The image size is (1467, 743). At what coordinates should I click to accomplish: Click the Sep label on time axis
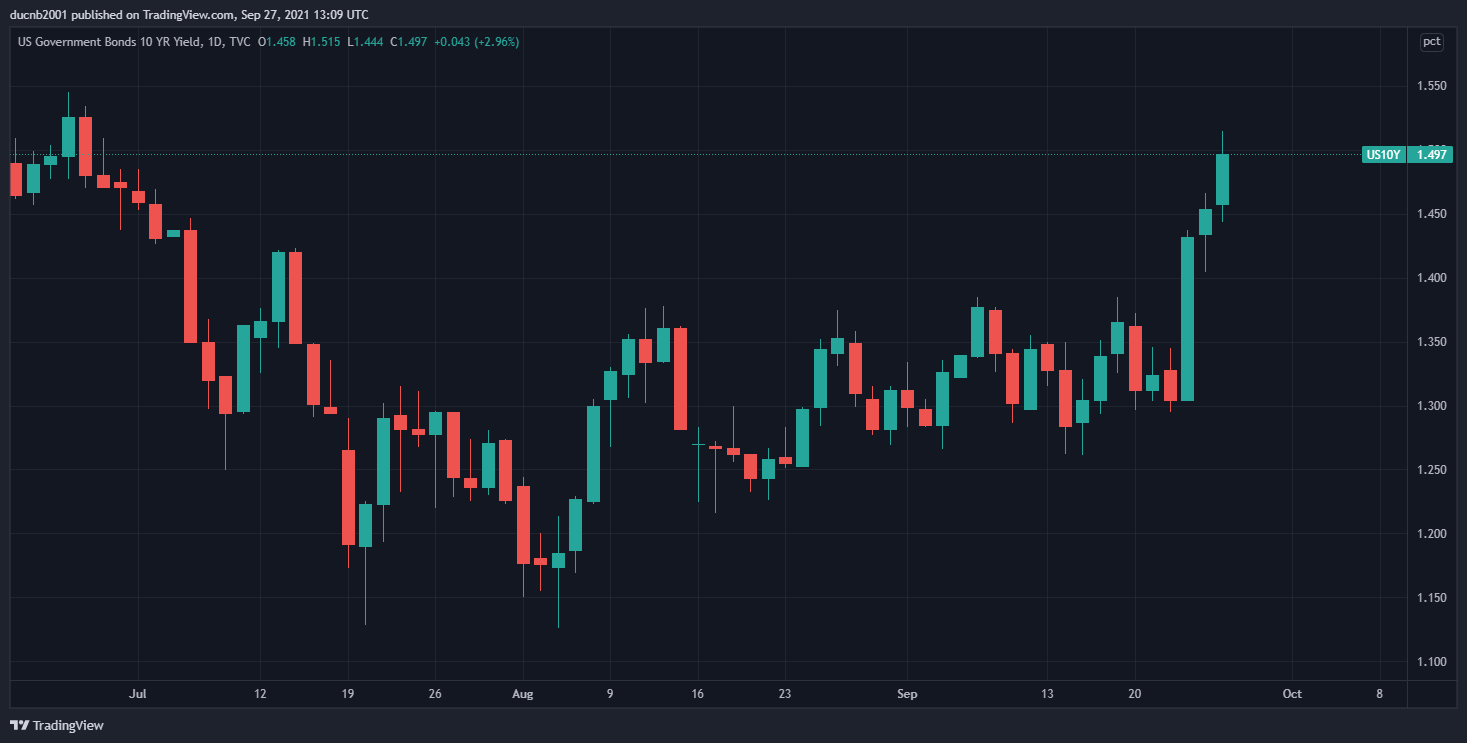tap(907, 693)
